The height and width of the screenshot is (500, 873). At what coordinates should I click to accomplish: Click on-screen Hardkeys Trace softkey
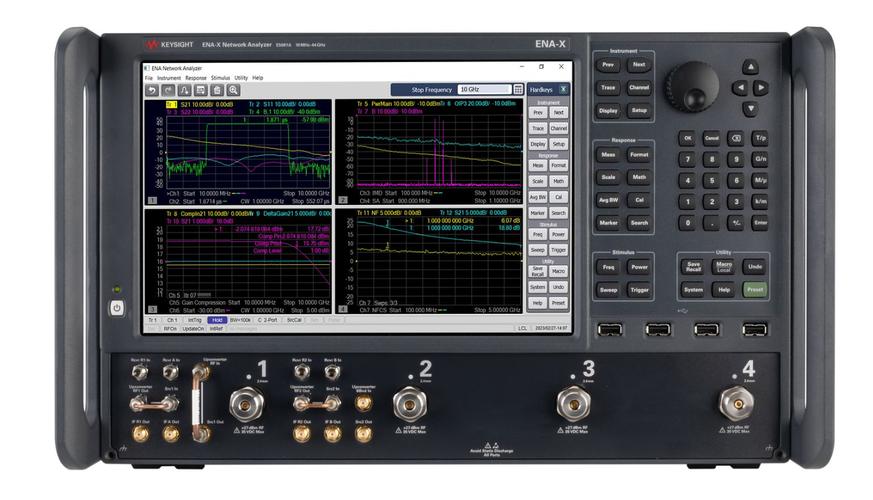[538, 128]
